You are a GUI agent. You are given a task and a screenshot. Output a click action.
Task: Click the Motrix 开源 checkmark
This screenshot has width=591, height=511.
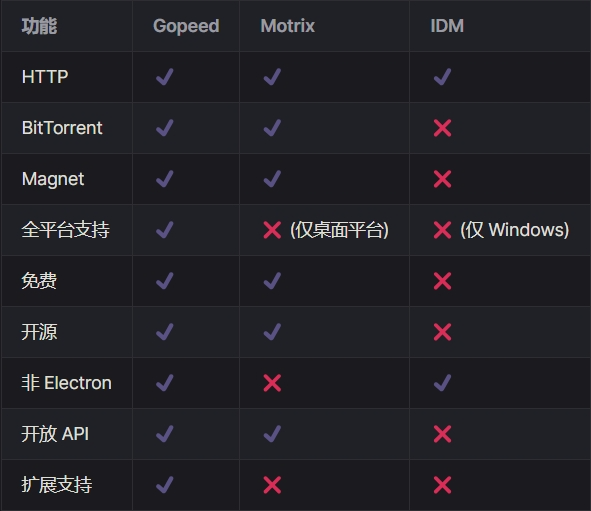click(272, 332)
